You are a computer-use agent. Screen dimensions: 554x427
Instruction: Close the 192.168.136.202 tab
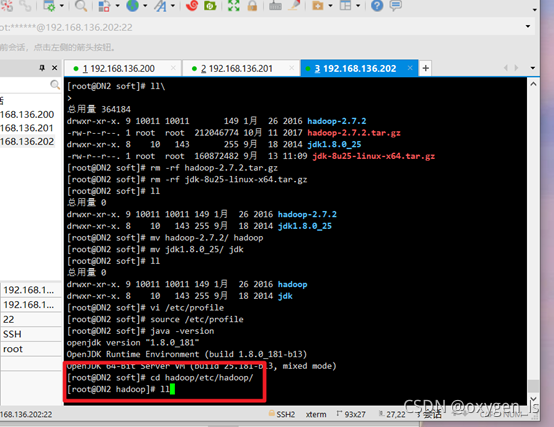(410, 68)
